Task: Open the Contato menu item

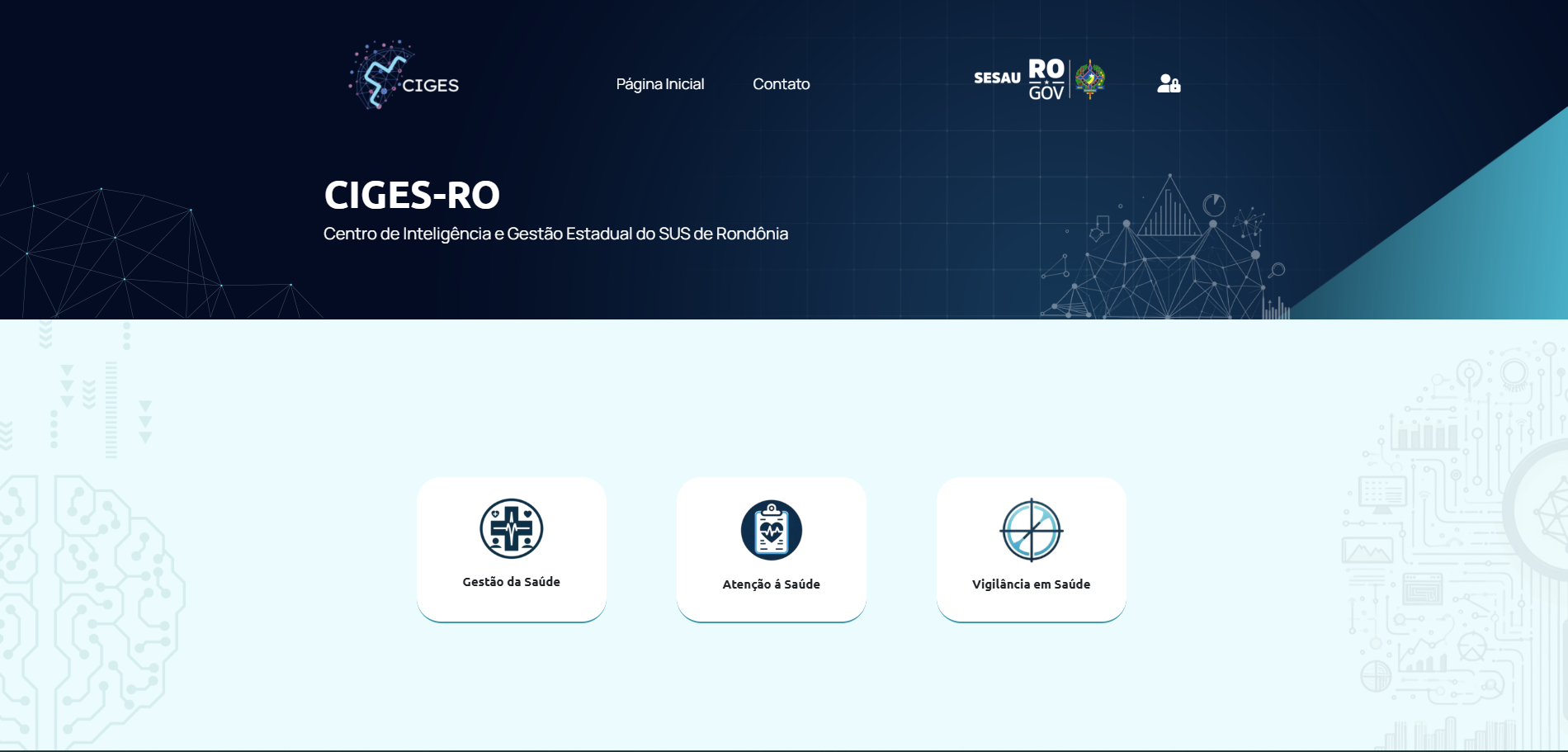Action: [781, 84]
